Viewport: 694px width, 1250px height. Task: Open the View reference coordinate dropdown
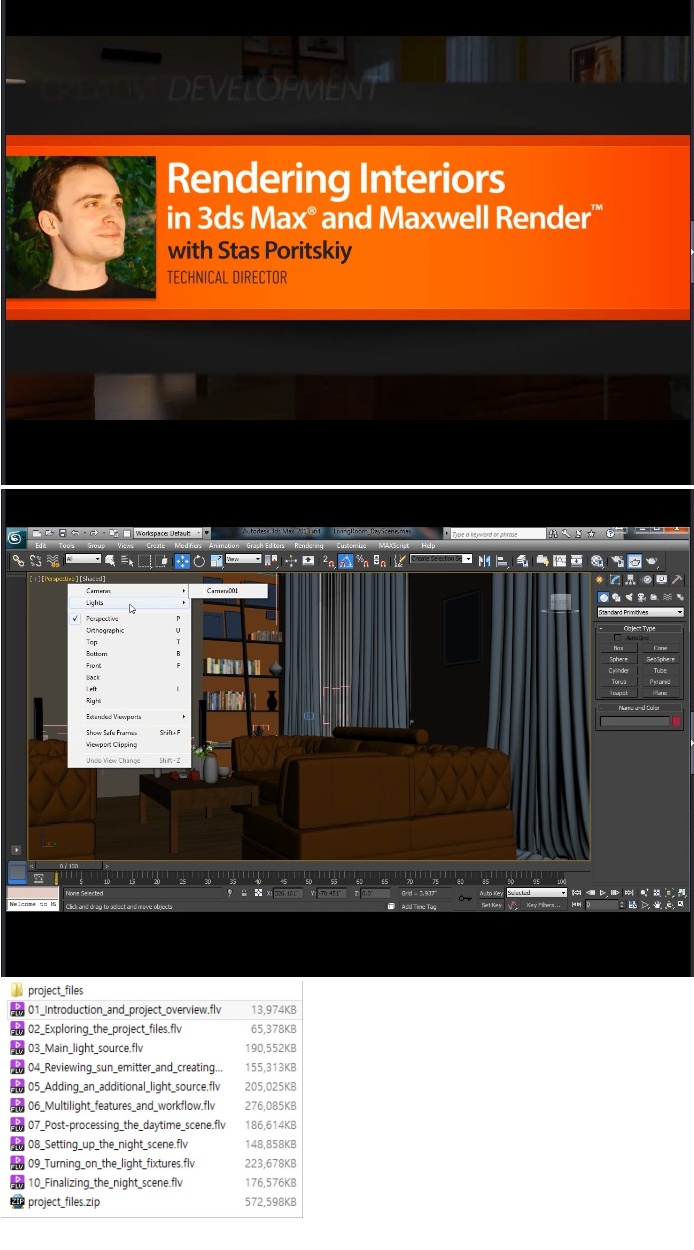(x=244, y=560)
